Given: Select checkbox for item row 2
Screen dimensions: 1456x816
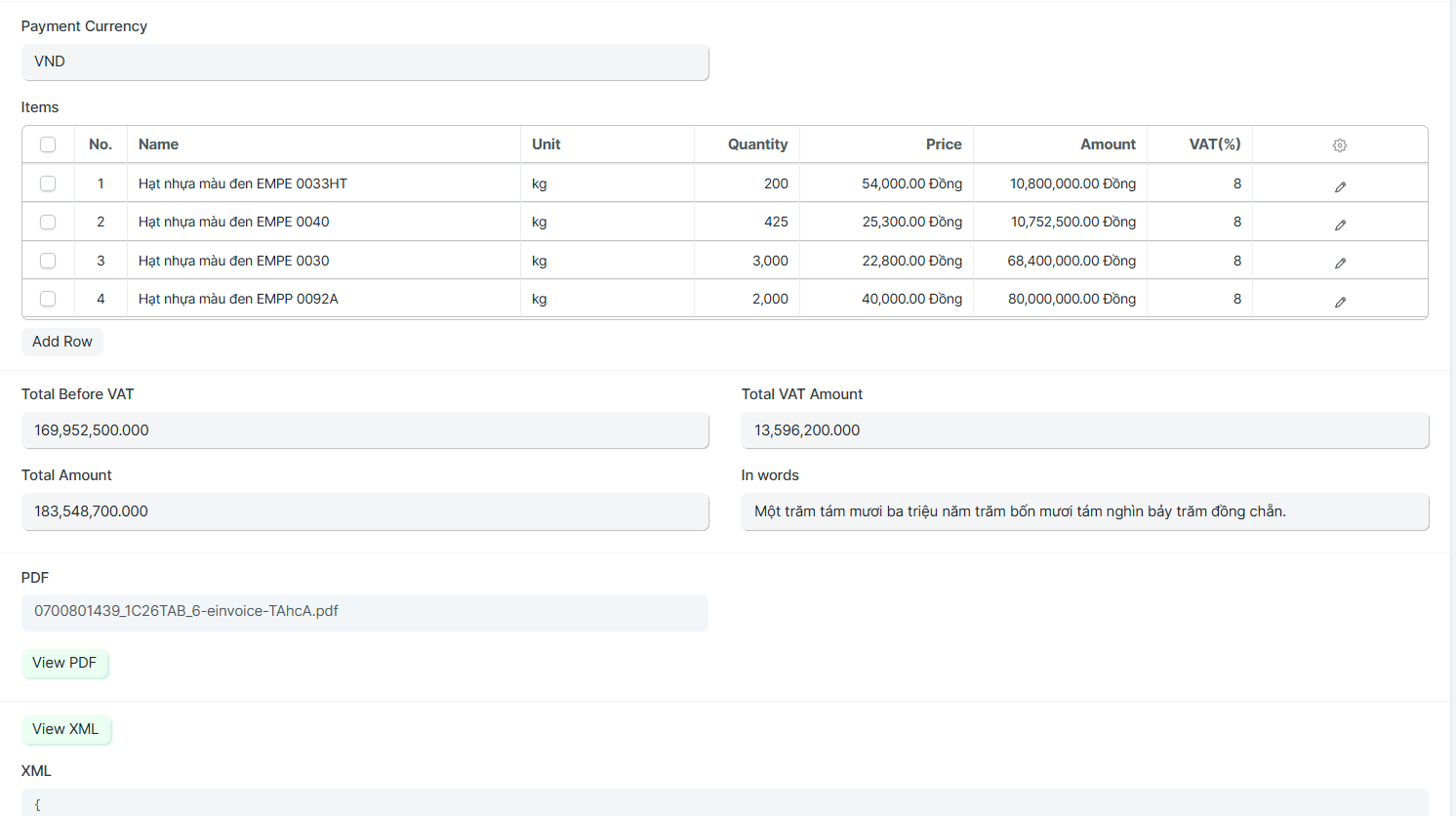Looking at the screenshot, I should [48, 222].
